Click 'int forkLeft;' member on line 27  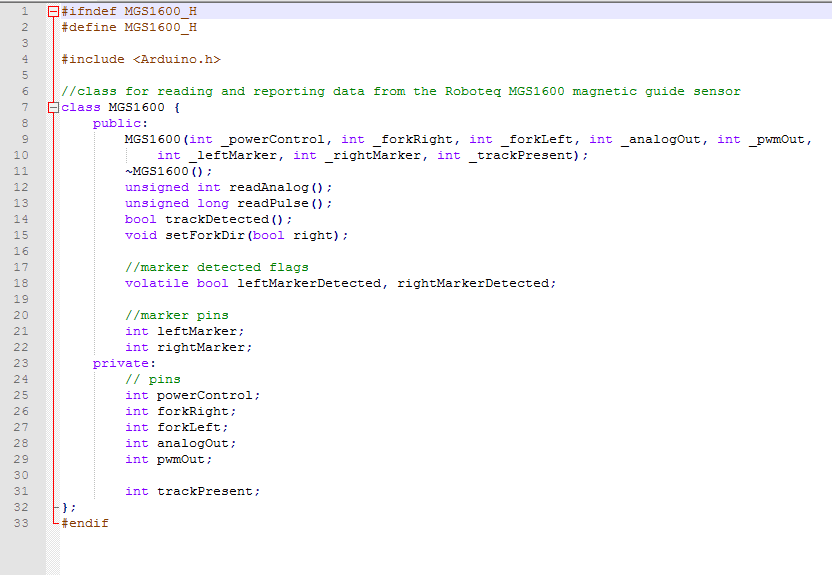[x=177, y=427]
